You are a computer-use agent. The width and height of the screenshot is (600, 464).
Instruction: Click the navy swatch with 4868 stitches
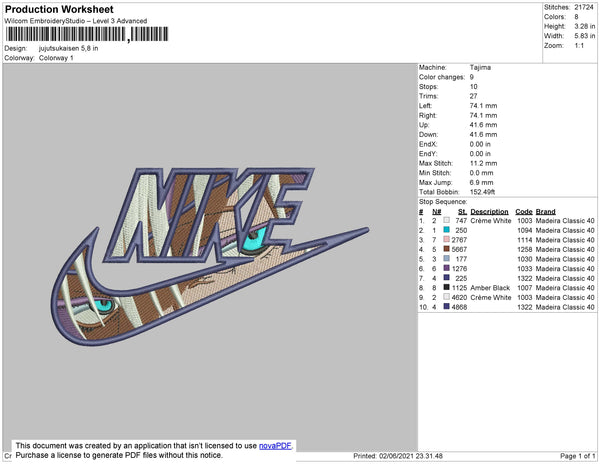point(447,306)
